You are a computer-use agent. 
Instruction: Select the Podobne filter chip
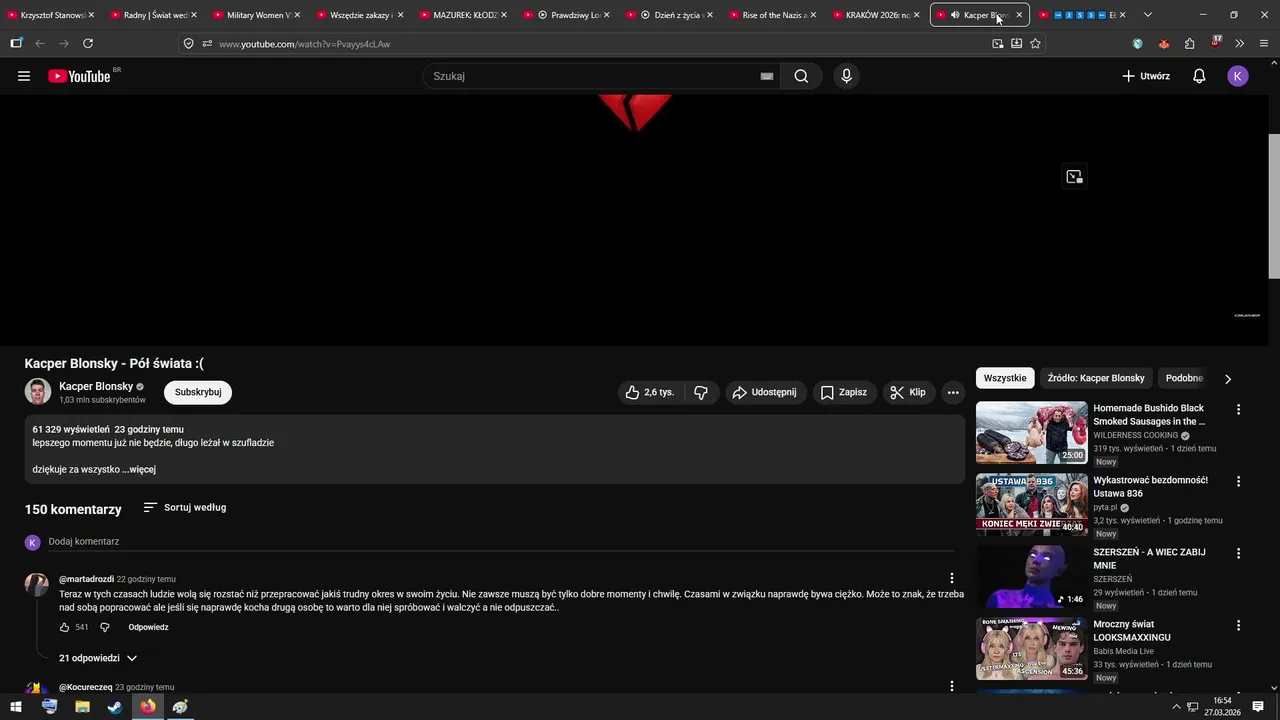click(x=1185, y=378)
